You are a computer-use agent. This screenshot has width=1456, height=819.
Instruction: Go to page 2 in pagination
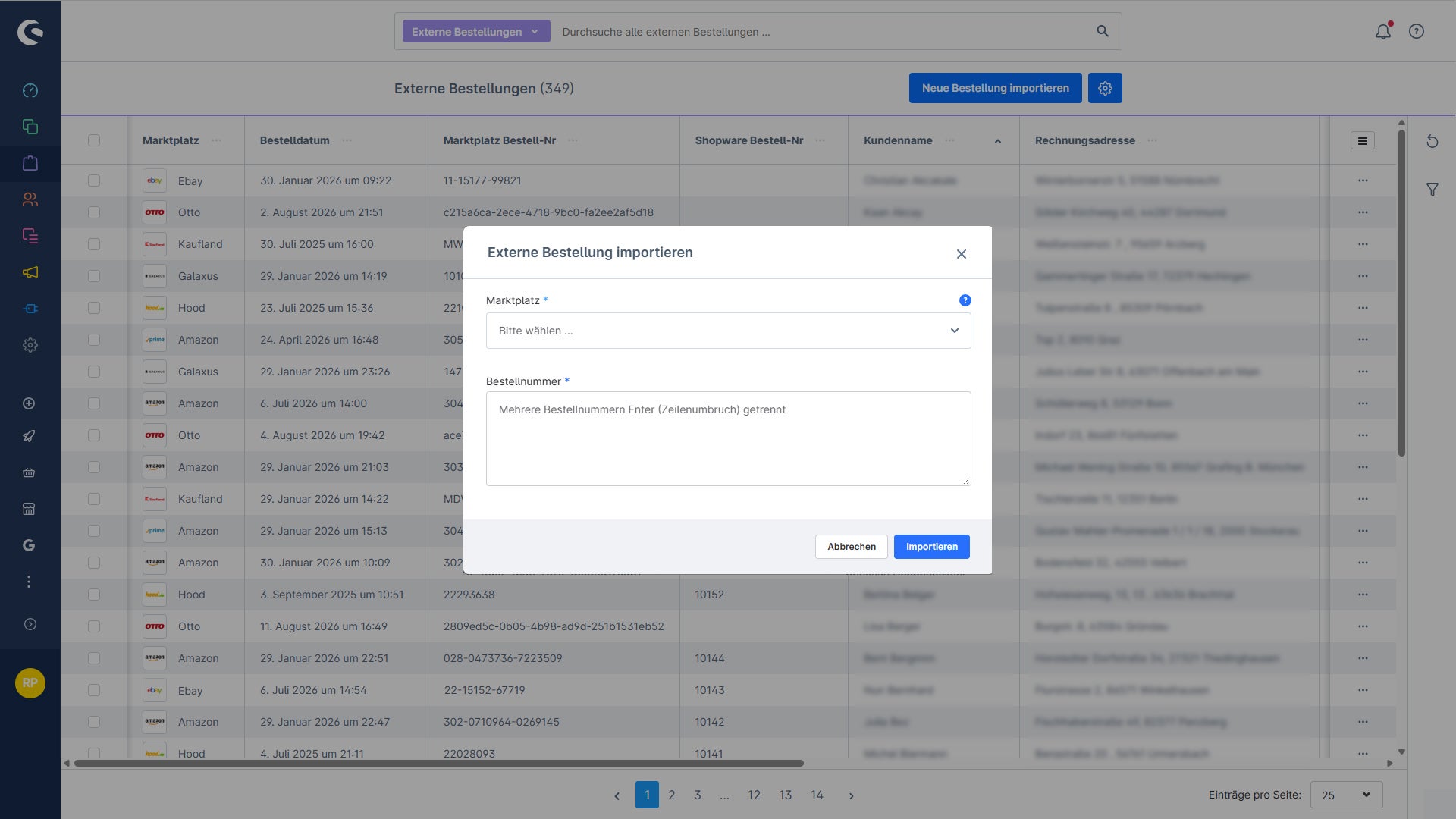pyautogui.click(x=672, y=795)
